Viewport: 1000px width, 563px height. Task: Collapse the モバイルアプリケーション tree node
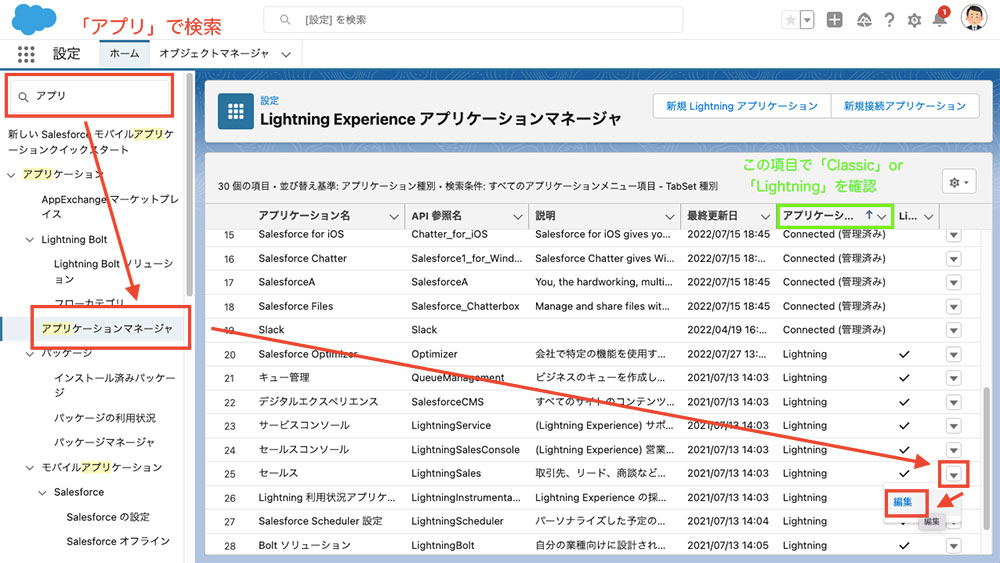click(x=29, y=468)
